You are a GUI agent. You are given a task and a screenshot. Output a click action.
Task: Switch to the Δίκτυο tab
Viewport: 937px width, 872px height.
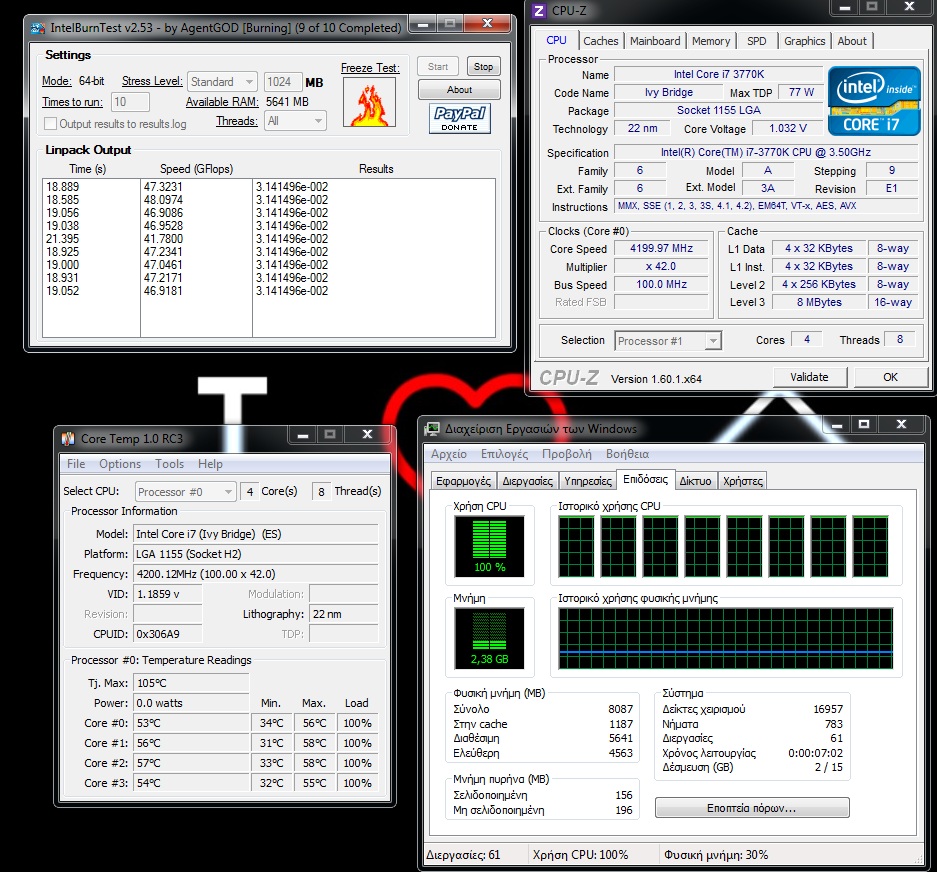695,481
